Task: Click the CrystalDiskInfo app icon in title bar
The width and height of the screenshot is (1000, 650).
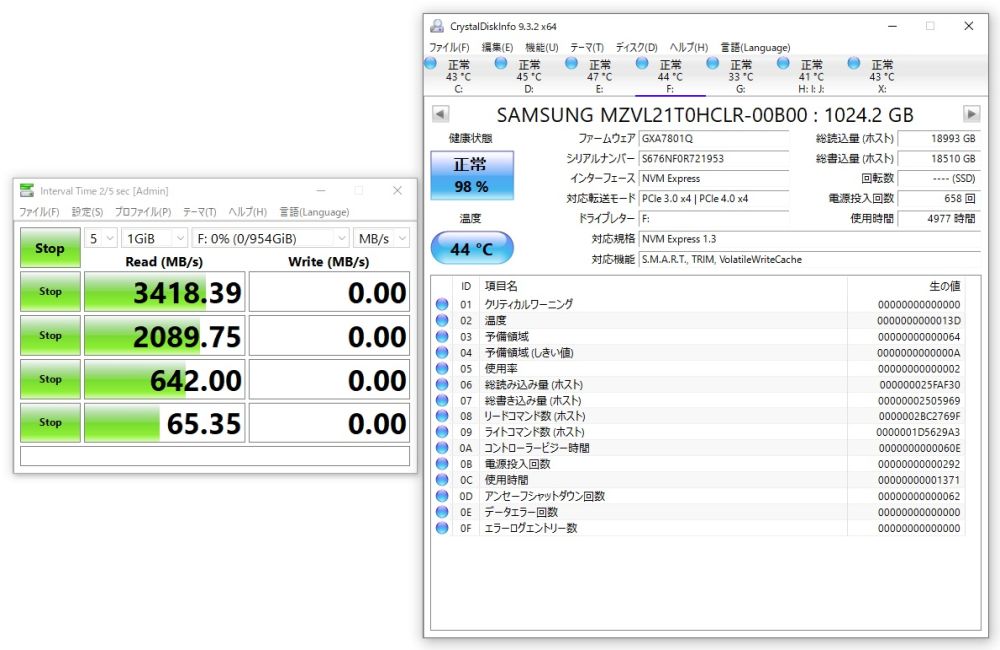Action: (437, 26)
